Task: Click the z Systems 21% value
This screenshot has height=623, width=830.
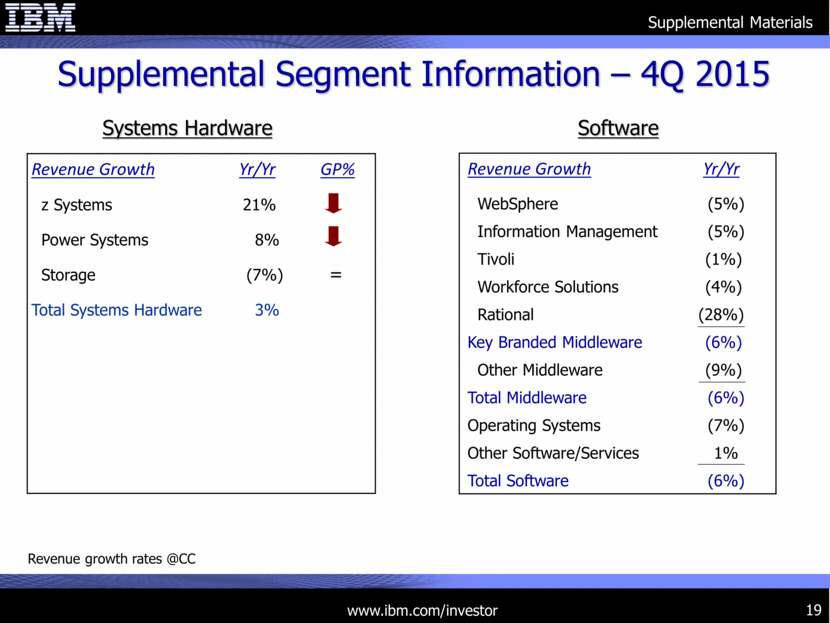Action: (259, 205)
